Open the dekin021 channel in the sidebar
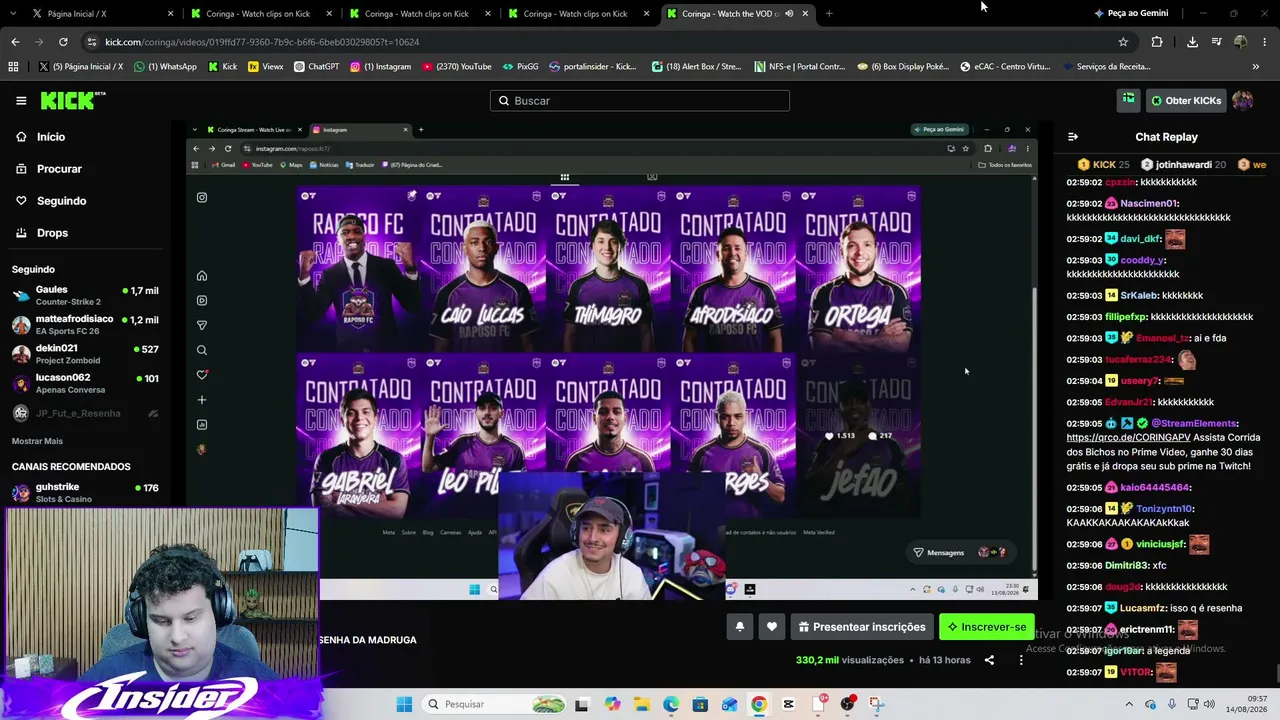The image size is (1280, 720). coord(85,354)
